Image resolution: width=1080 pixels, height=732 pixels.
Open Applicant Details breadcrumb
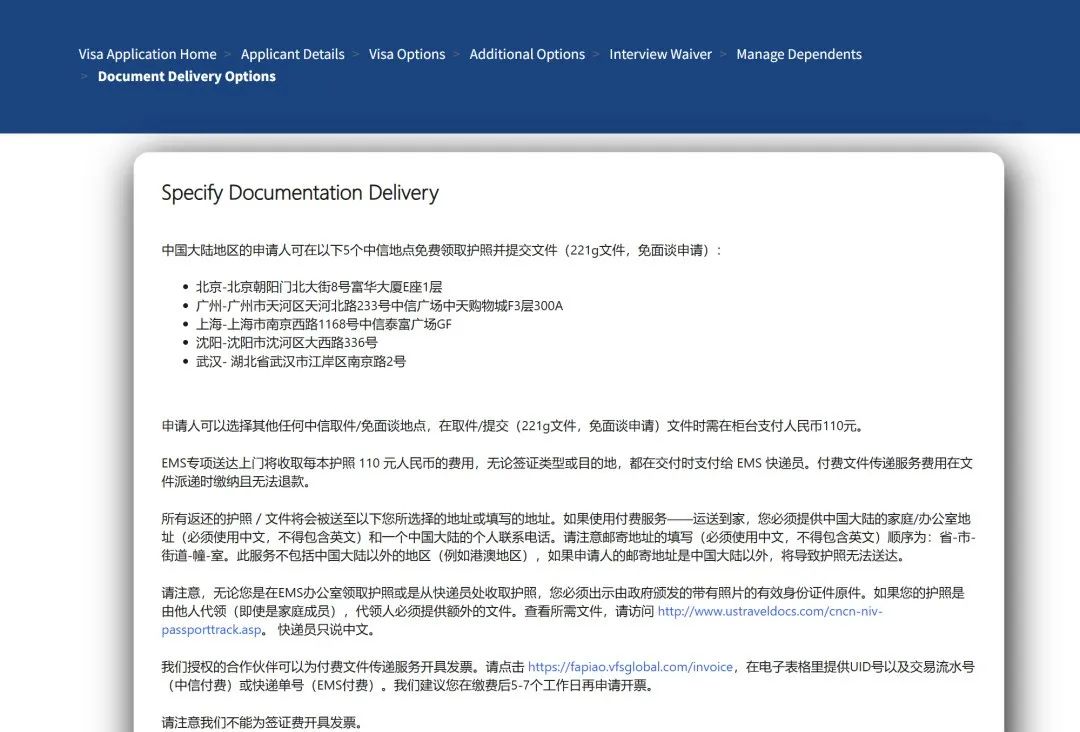pyautogui.click(x=293, y=54)
